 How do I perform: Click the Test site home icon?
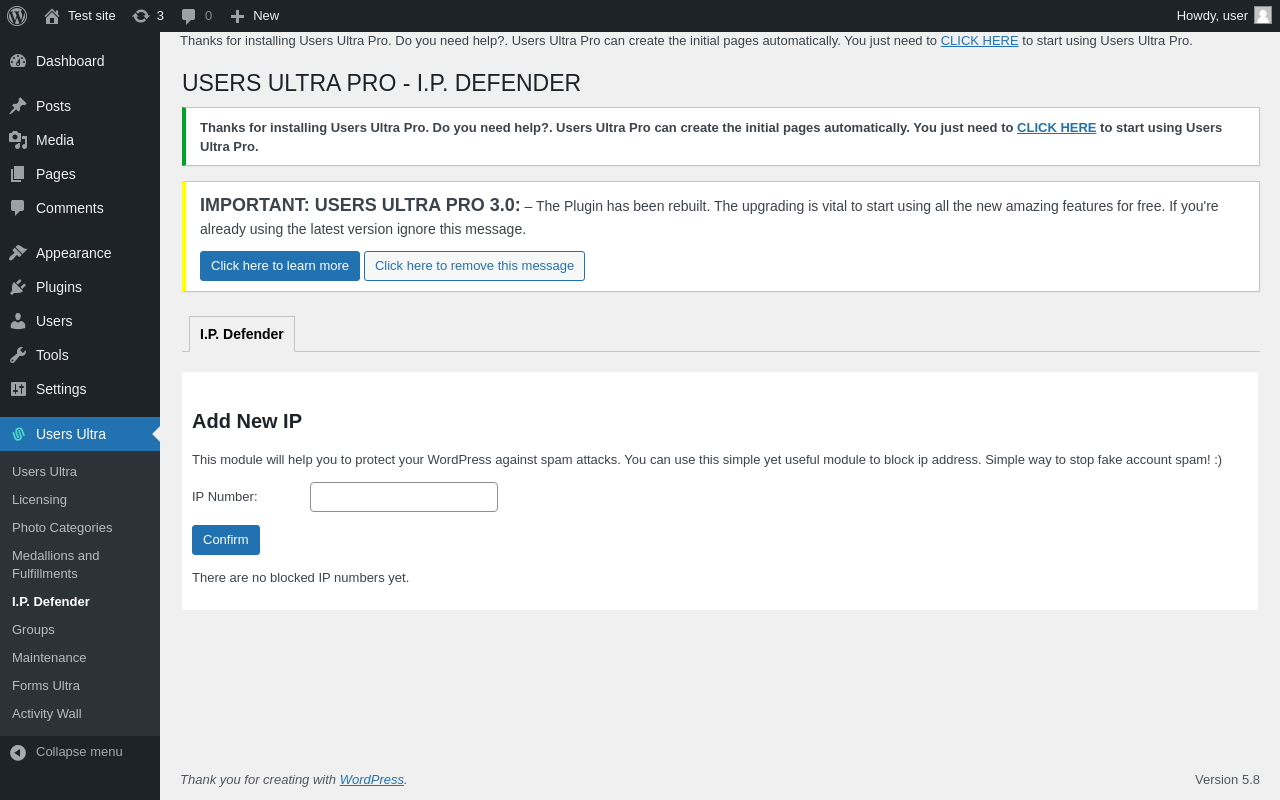tap(52, 16)
